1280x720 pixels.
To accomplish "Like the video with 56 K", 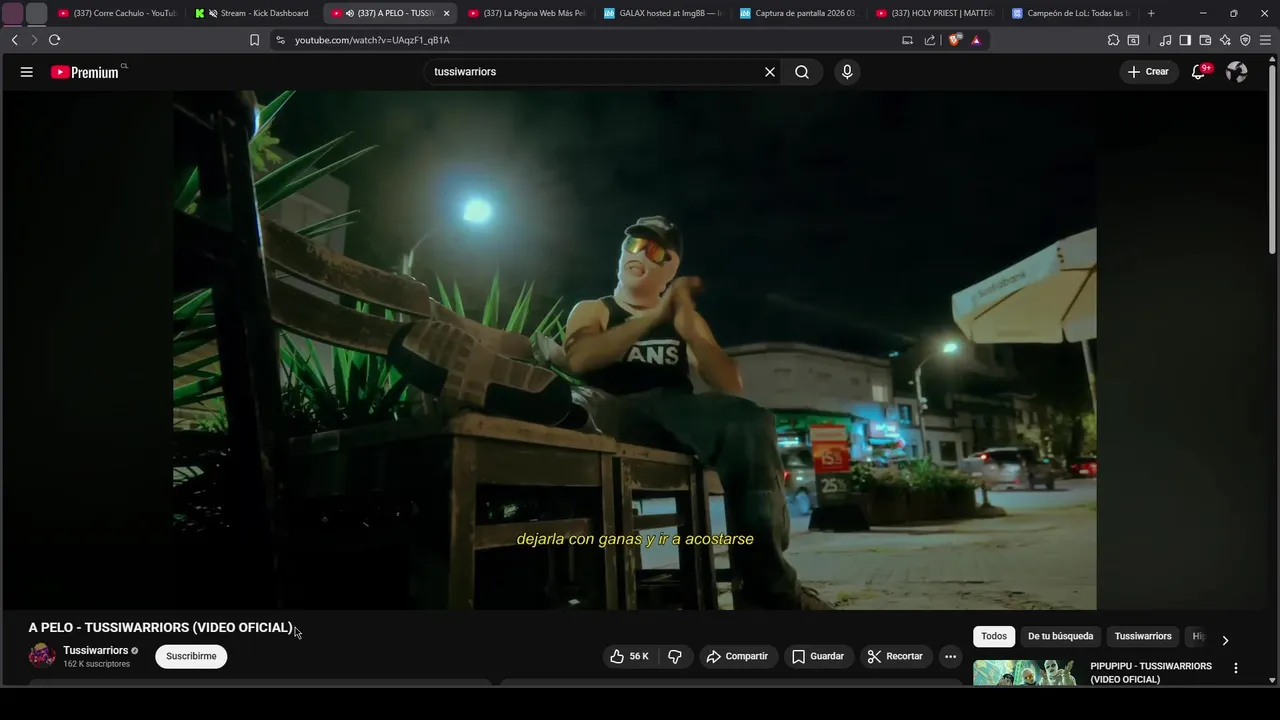I will point(629,656).
